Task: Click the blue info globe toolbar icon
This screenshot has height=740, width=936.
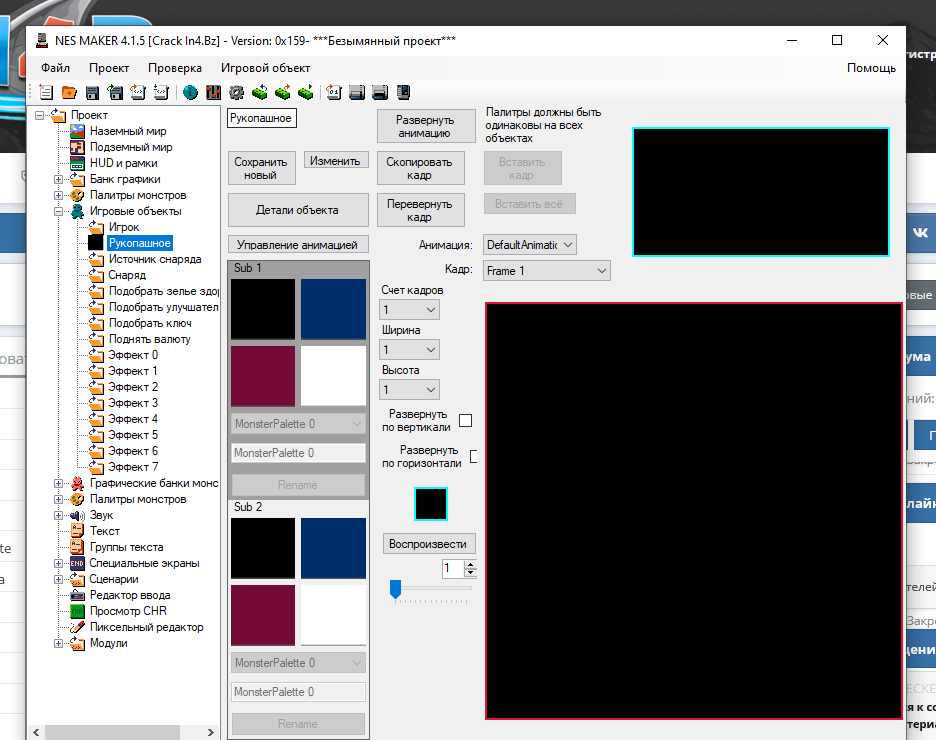Action: click(190, 93)
